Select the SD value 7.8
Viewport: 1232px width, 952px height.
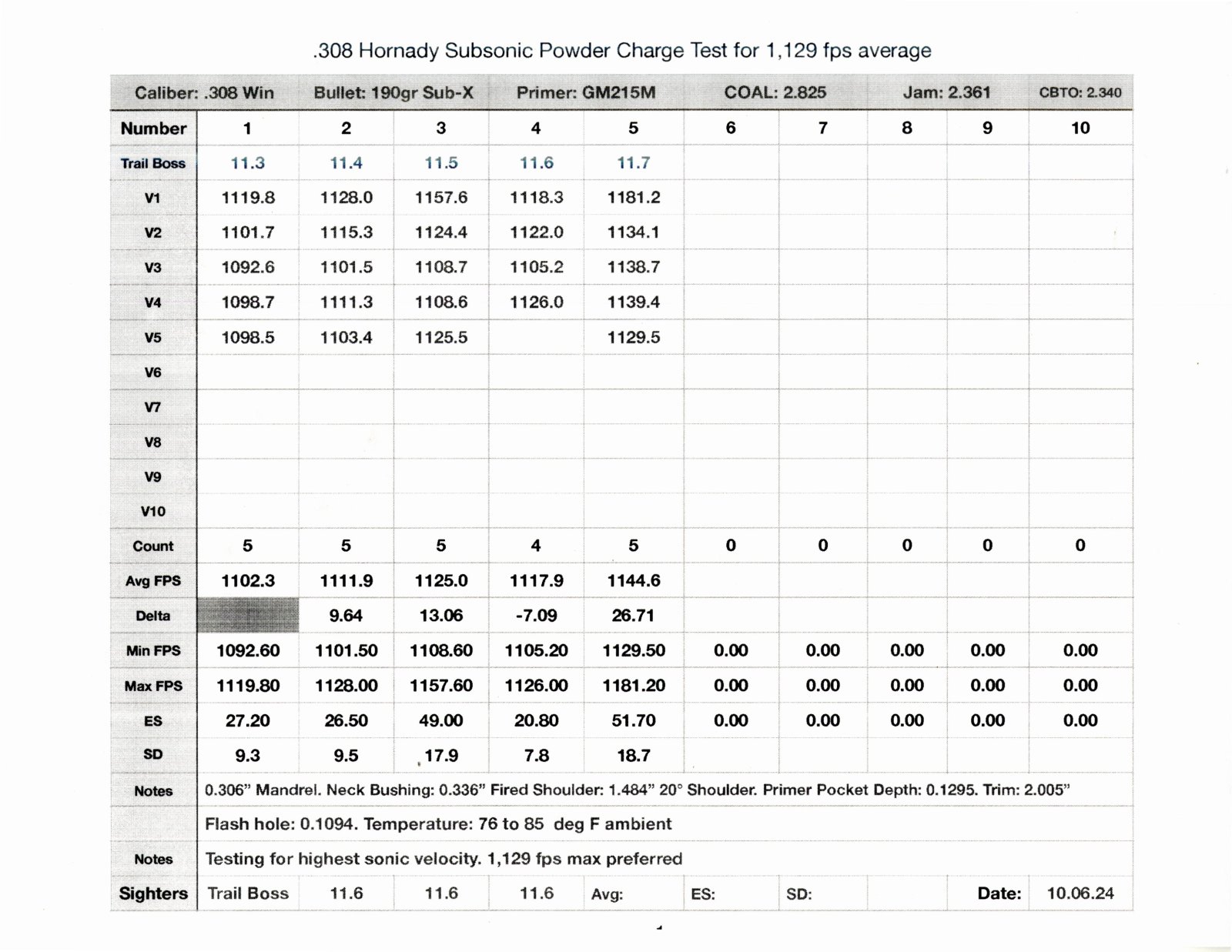tap(536, 756)
